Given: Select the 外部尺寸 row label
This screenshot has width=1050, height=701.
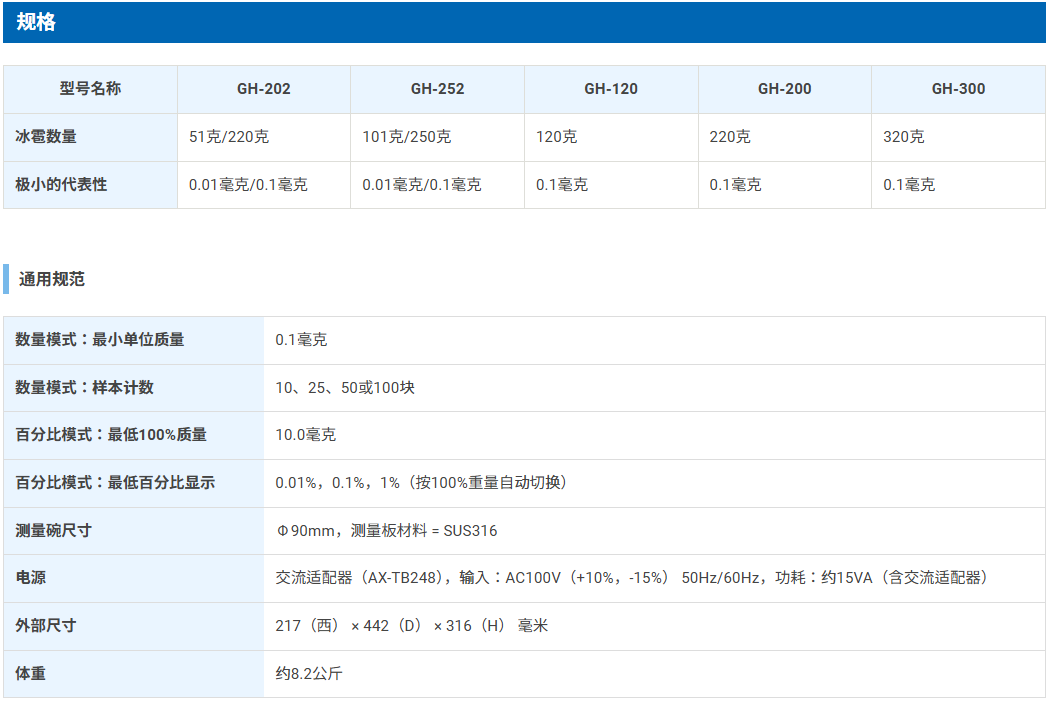Looking at the screenshot, I should tap(46, 625).
